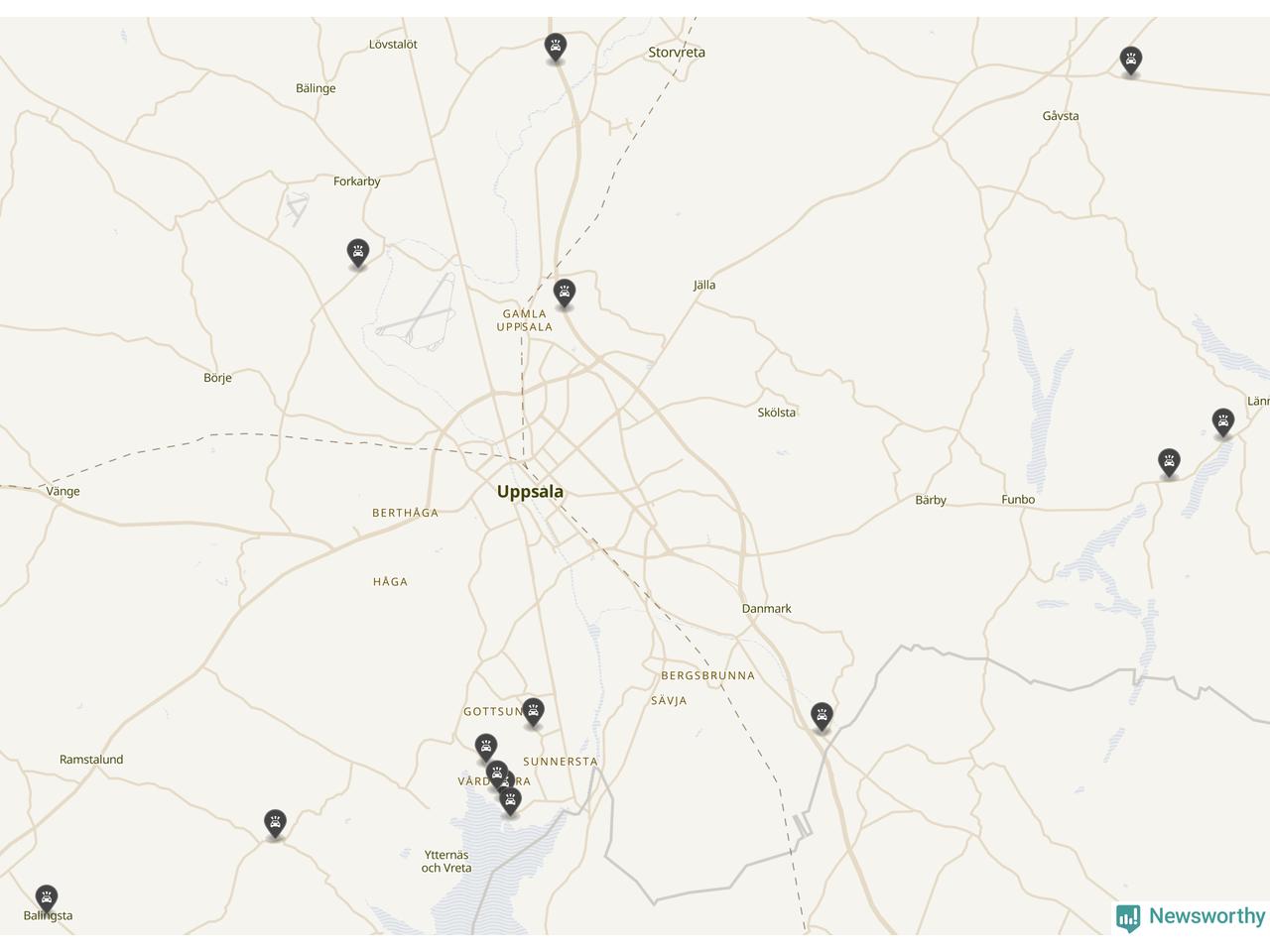Click the Skölsta place label
The height and width of the screenshot is (952, 1270).
coord(777,413)
